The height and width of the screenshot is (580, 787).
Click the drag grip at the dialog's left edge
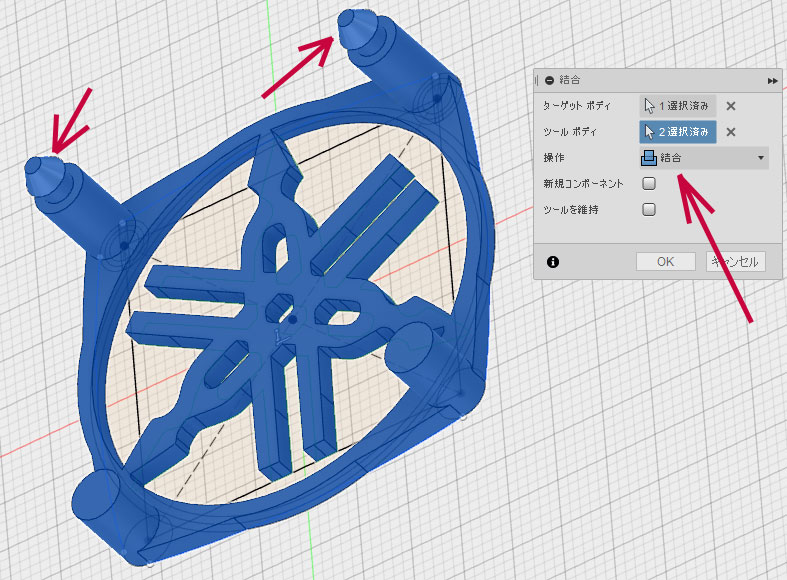pyautogui.click(x=538, y=80)
